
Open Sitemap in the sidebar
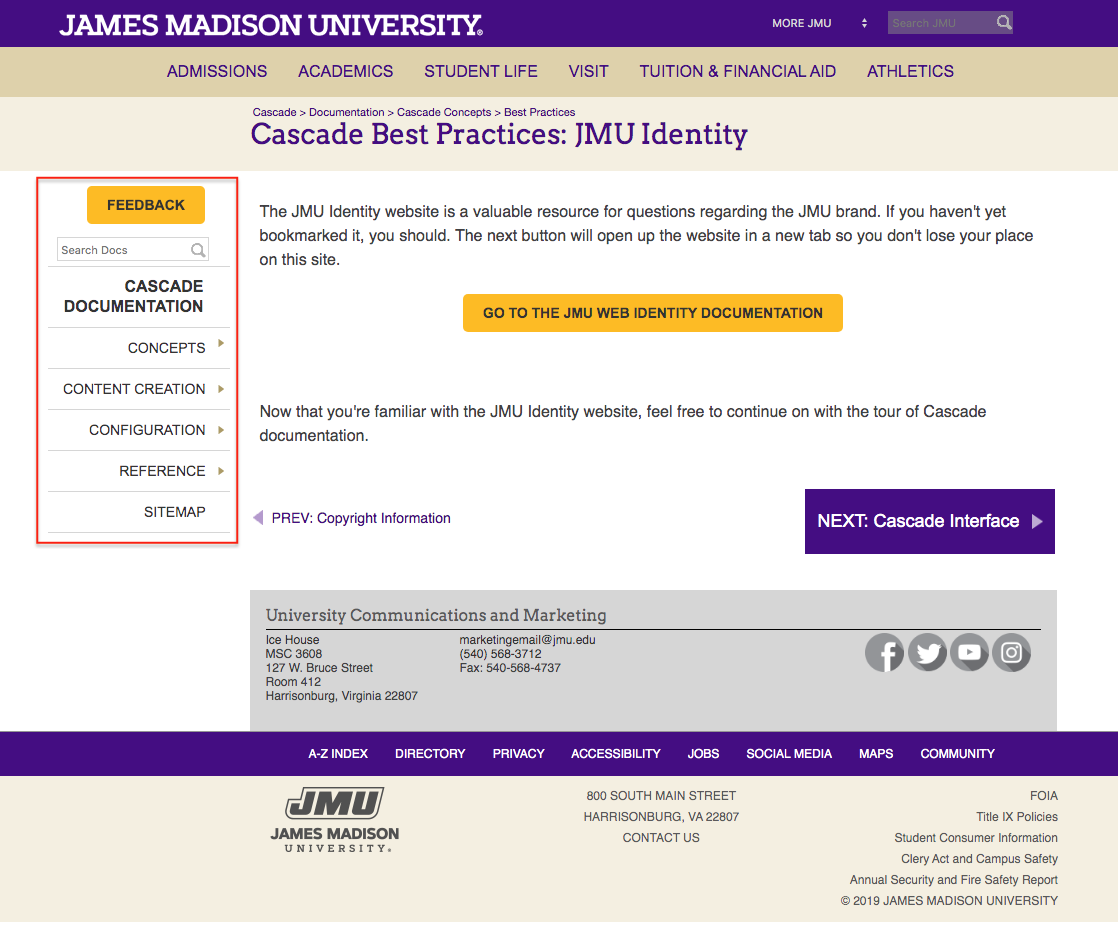[x=175, y=512]
